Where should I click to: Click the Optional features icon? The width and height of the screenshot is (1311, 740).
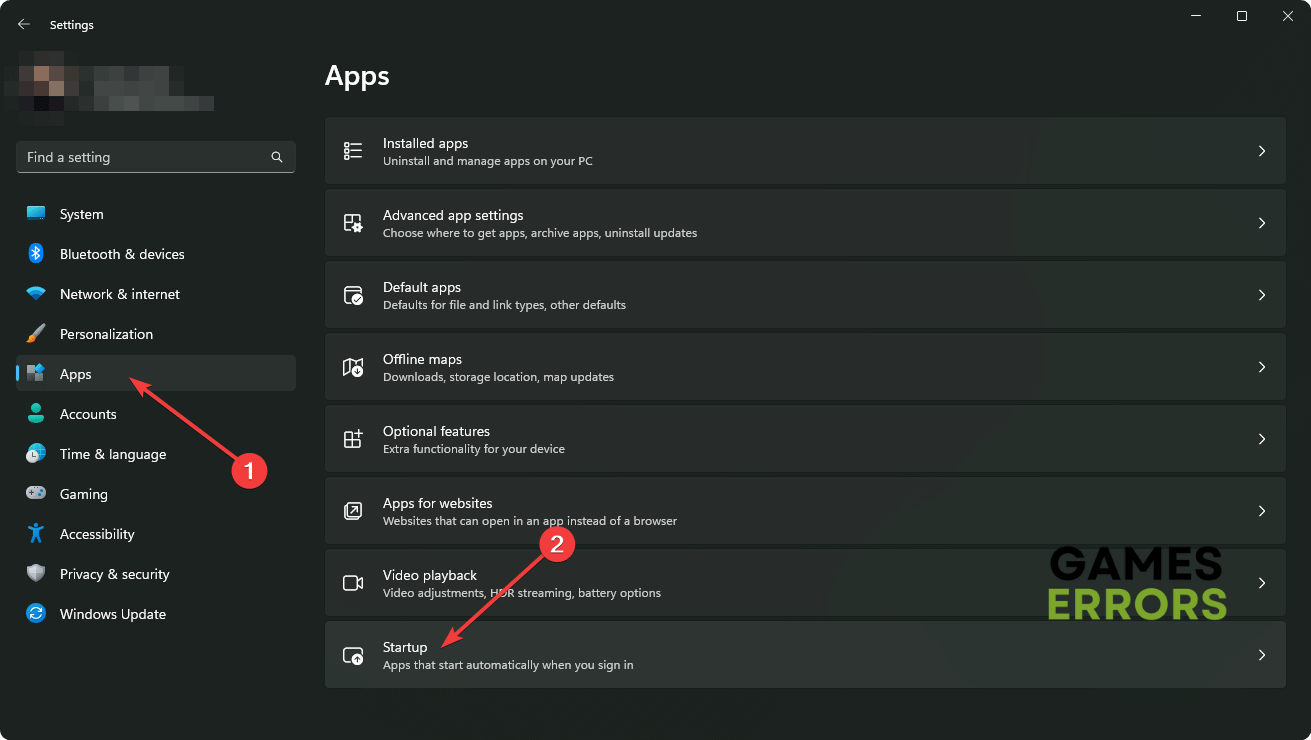pyautogui.click(x=353, y=439)
